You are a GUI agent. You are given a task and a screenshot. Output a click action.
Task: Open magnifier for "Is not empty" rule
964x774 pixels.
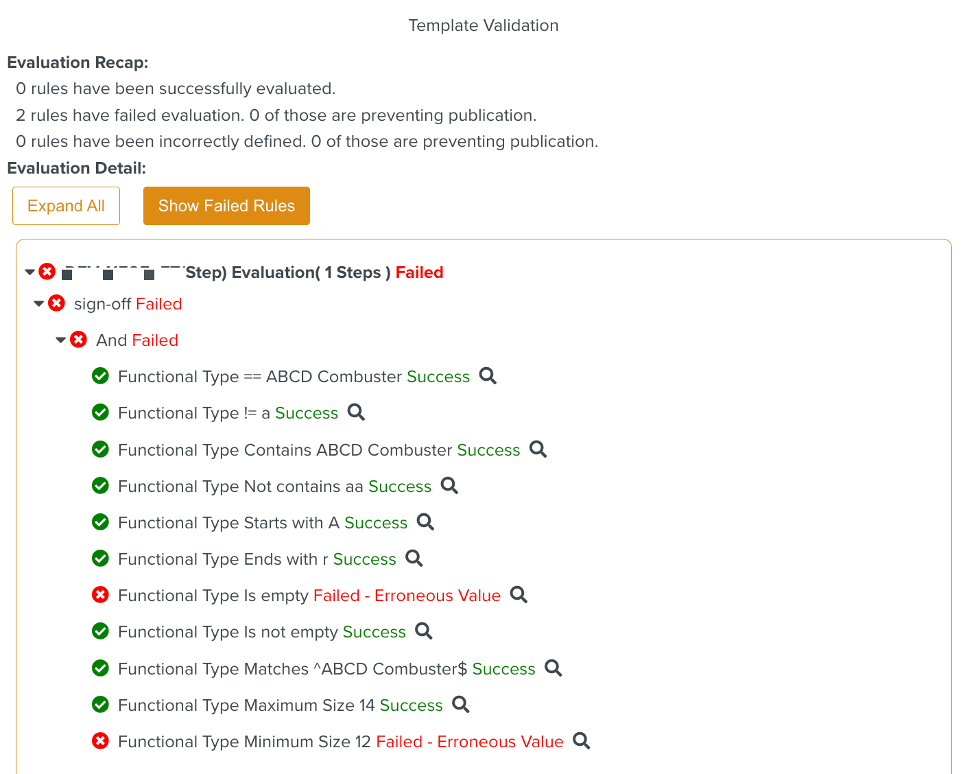point(424,631)
